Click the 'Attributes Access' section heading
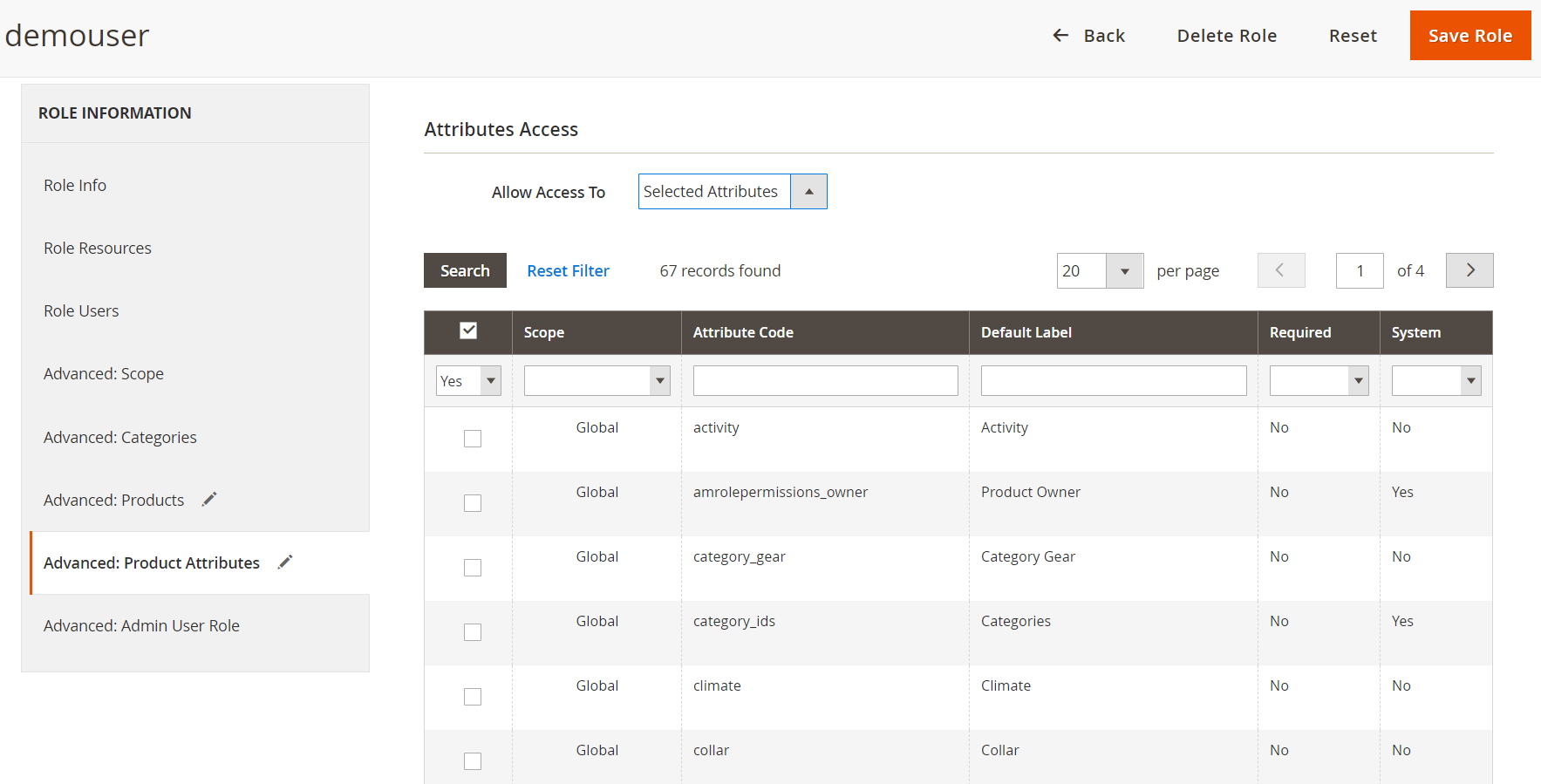 point(501,129)
